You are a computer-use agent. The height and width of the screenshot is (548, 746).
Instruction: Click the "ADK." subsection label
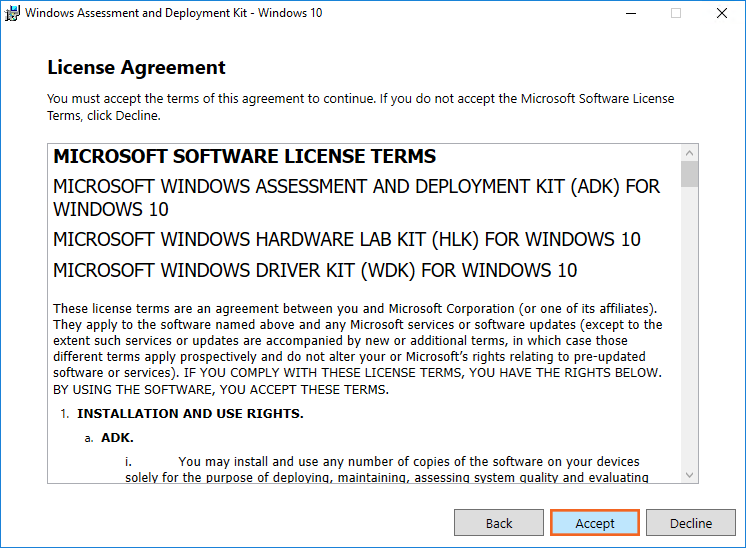[117, 438]
